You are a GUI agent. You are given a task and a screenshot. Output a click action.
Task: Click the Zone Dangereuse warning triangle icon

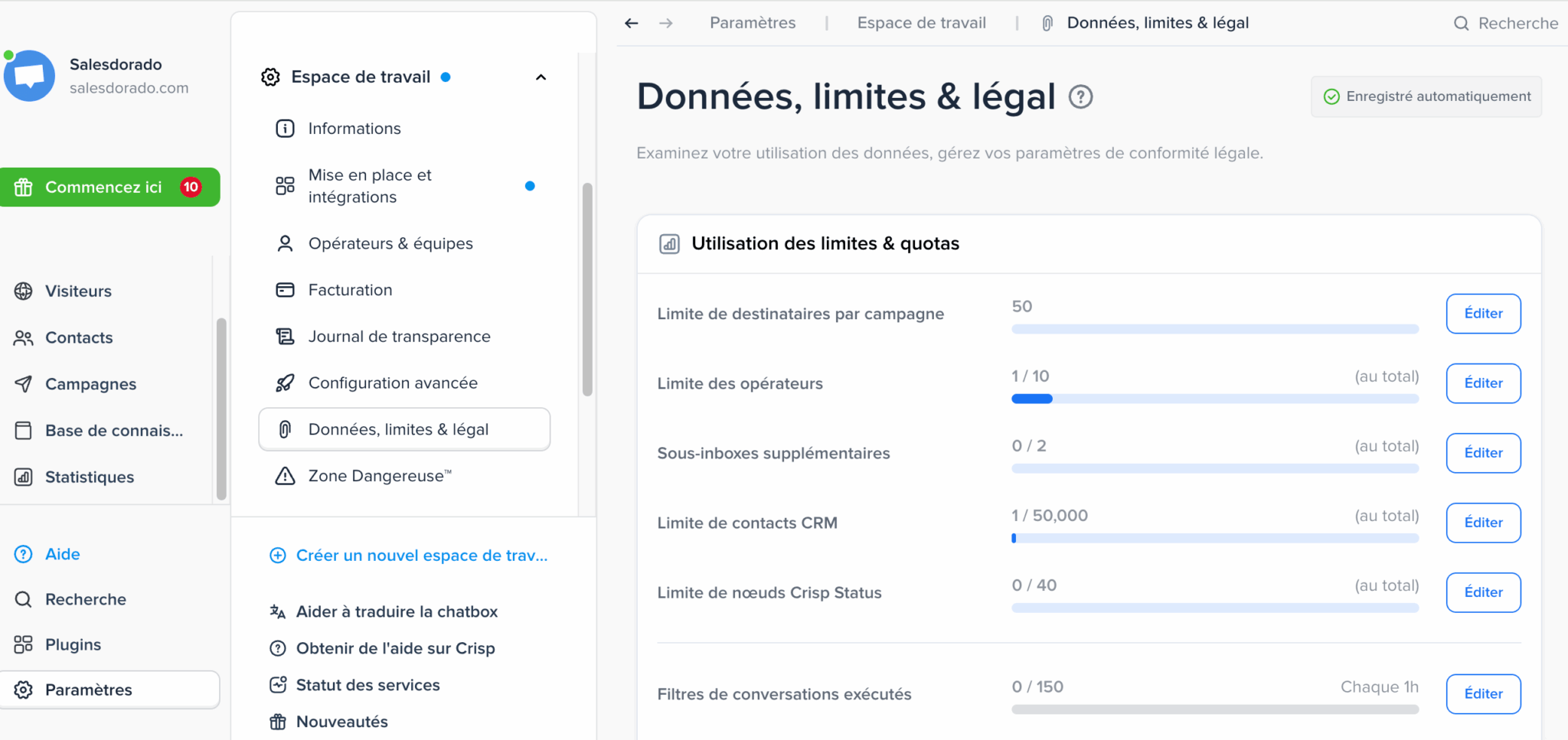(285, 476)
